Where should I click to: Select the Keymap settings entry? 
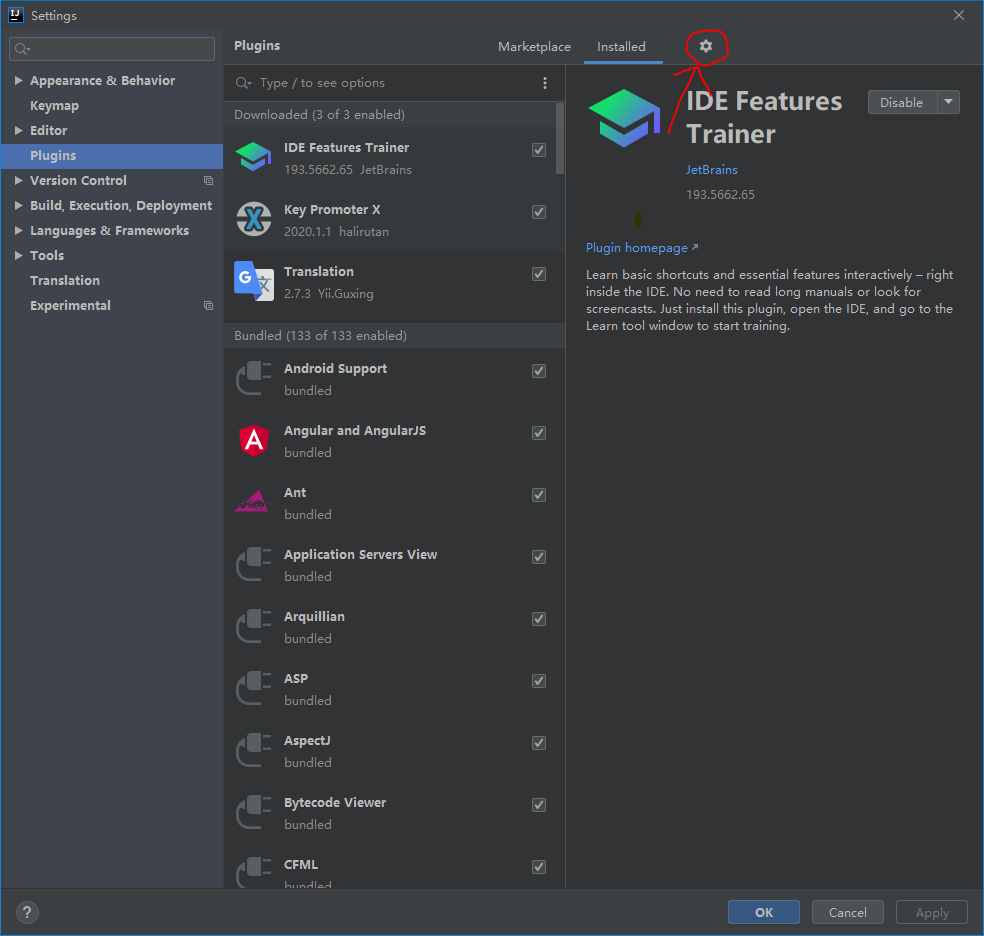tap(55, 105)
